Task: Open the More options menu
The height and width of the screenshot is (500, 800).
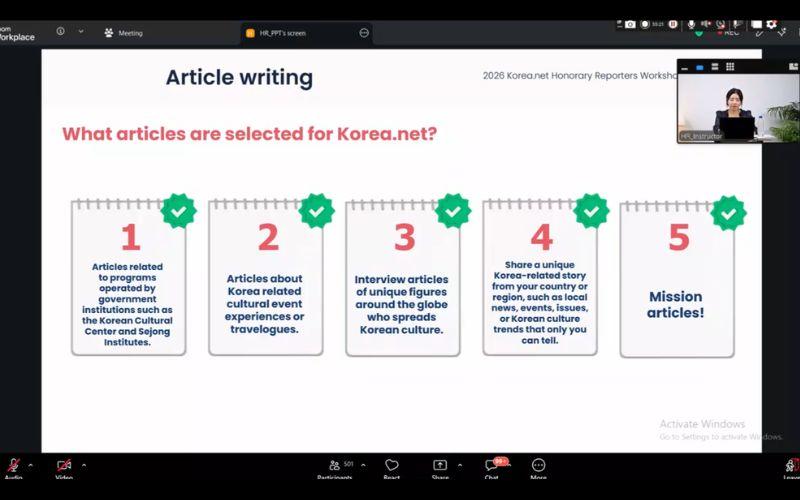Action: 538,465
